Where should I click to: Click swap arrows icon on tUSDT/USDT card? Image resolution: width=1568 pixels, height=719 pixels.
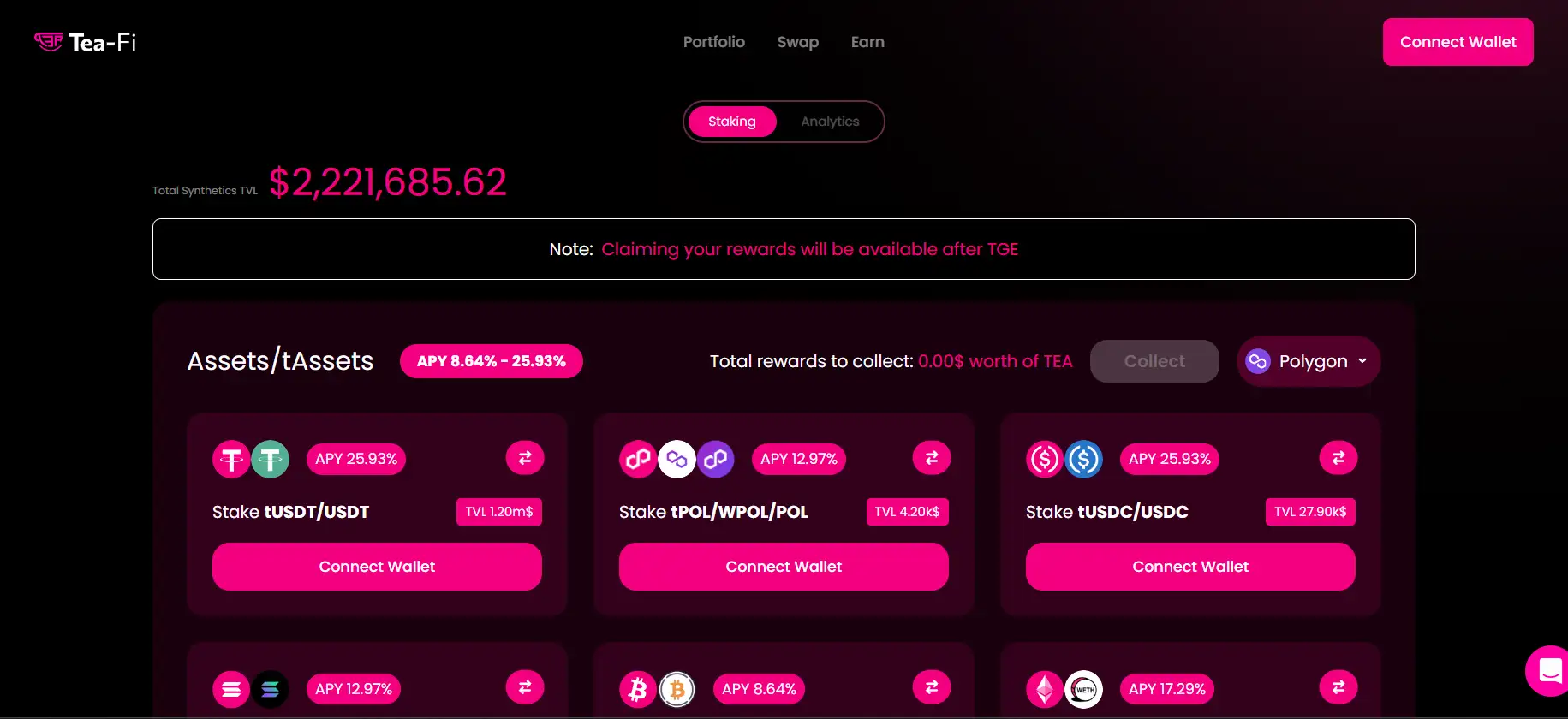[x=524, y=458]
